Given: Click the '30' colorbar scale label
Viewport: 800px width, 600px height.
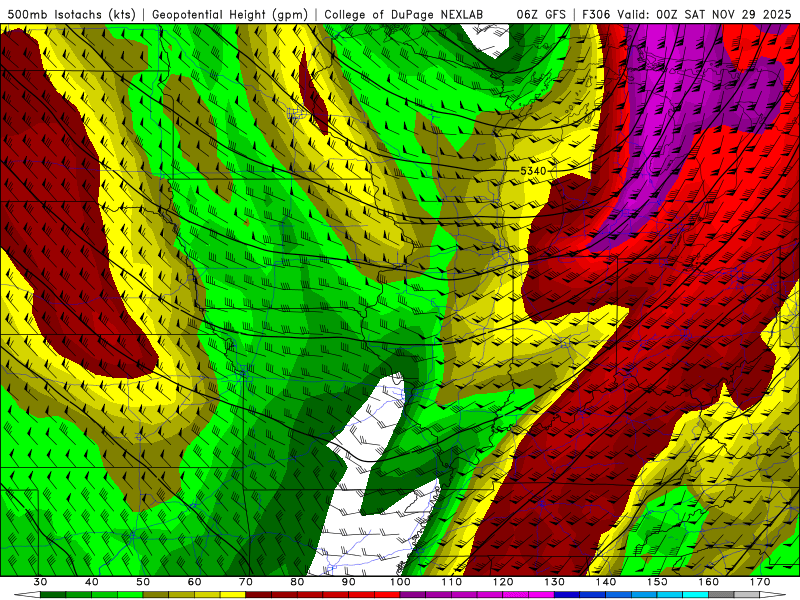Looking at the screenshot, I should (x=40, y=582).
